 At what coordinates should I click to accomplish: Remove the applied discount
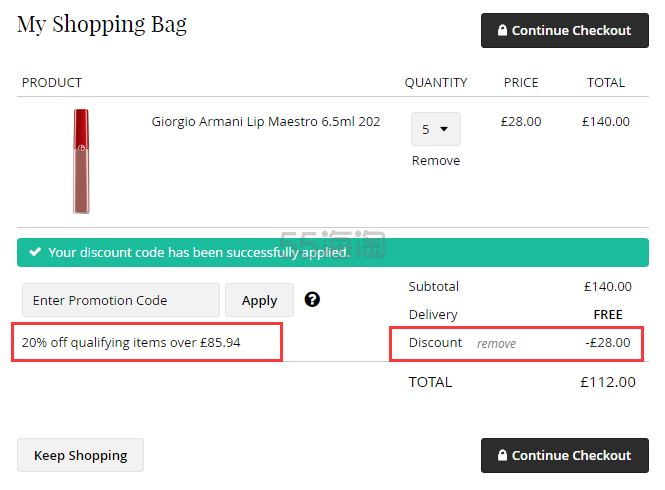(496, 343)
